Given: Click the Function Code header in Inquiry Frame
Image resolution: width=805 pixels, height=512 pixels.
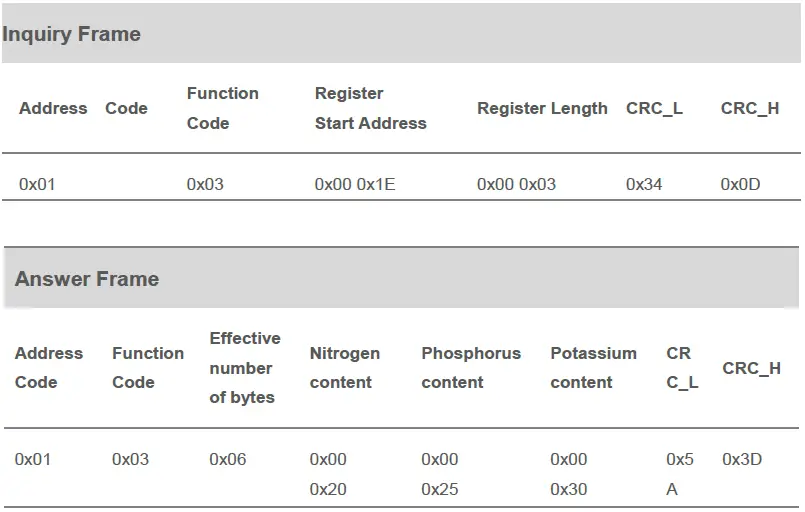Looking at the screenshot, I should pyautogui.click(x=222, y=108).
